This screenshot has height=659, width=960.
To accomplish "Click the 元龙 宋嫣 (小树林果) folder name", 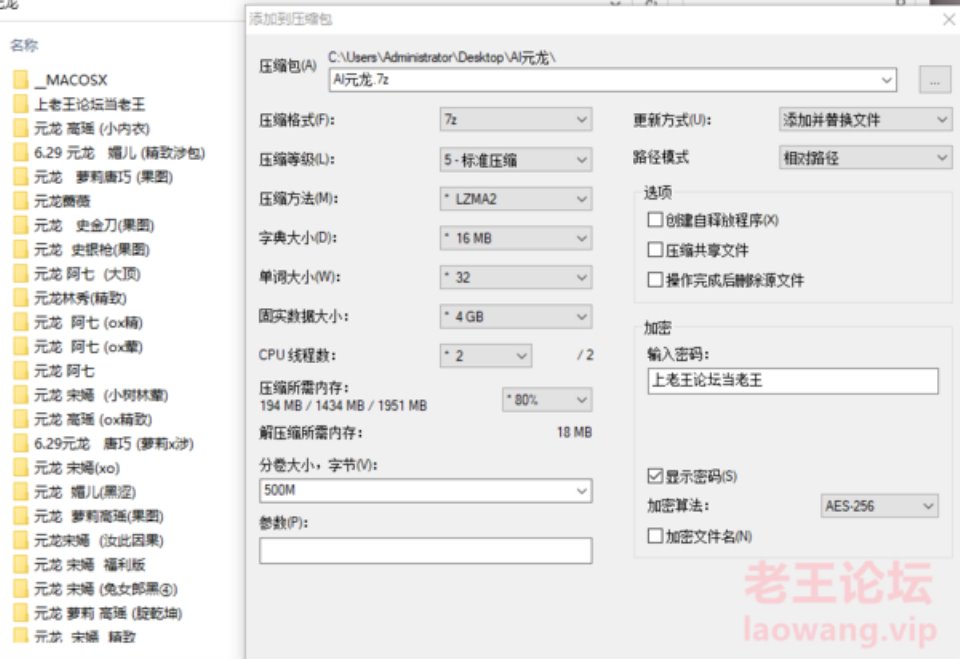I will coord(101,396).
